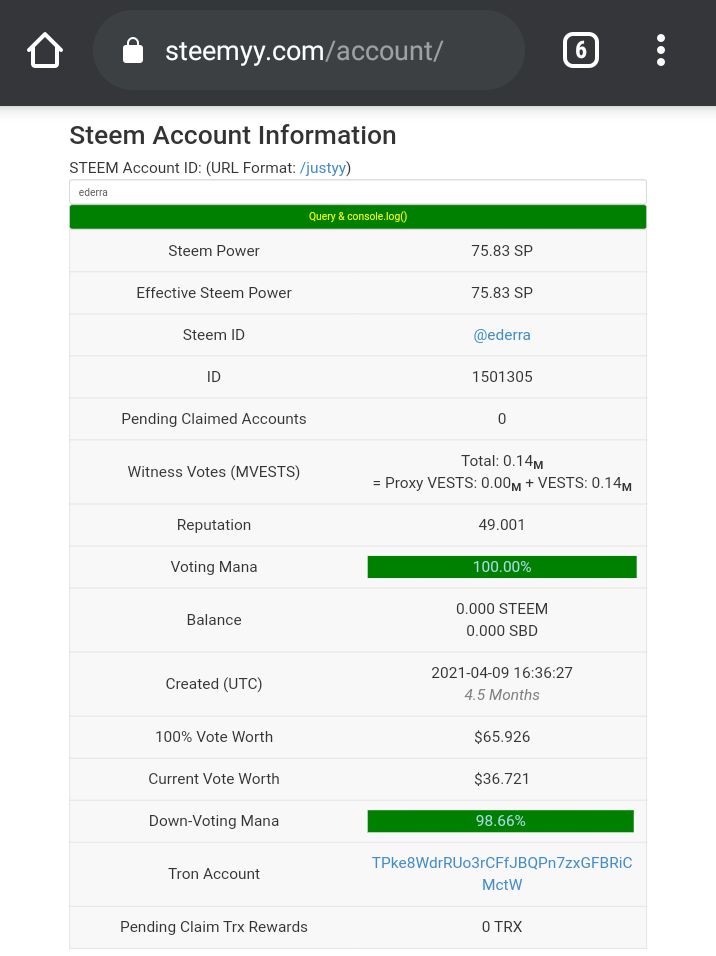Select the Steem Power value 75.83 SP
The width and height of the screenshot is (716, 956).
pos(502,251)
